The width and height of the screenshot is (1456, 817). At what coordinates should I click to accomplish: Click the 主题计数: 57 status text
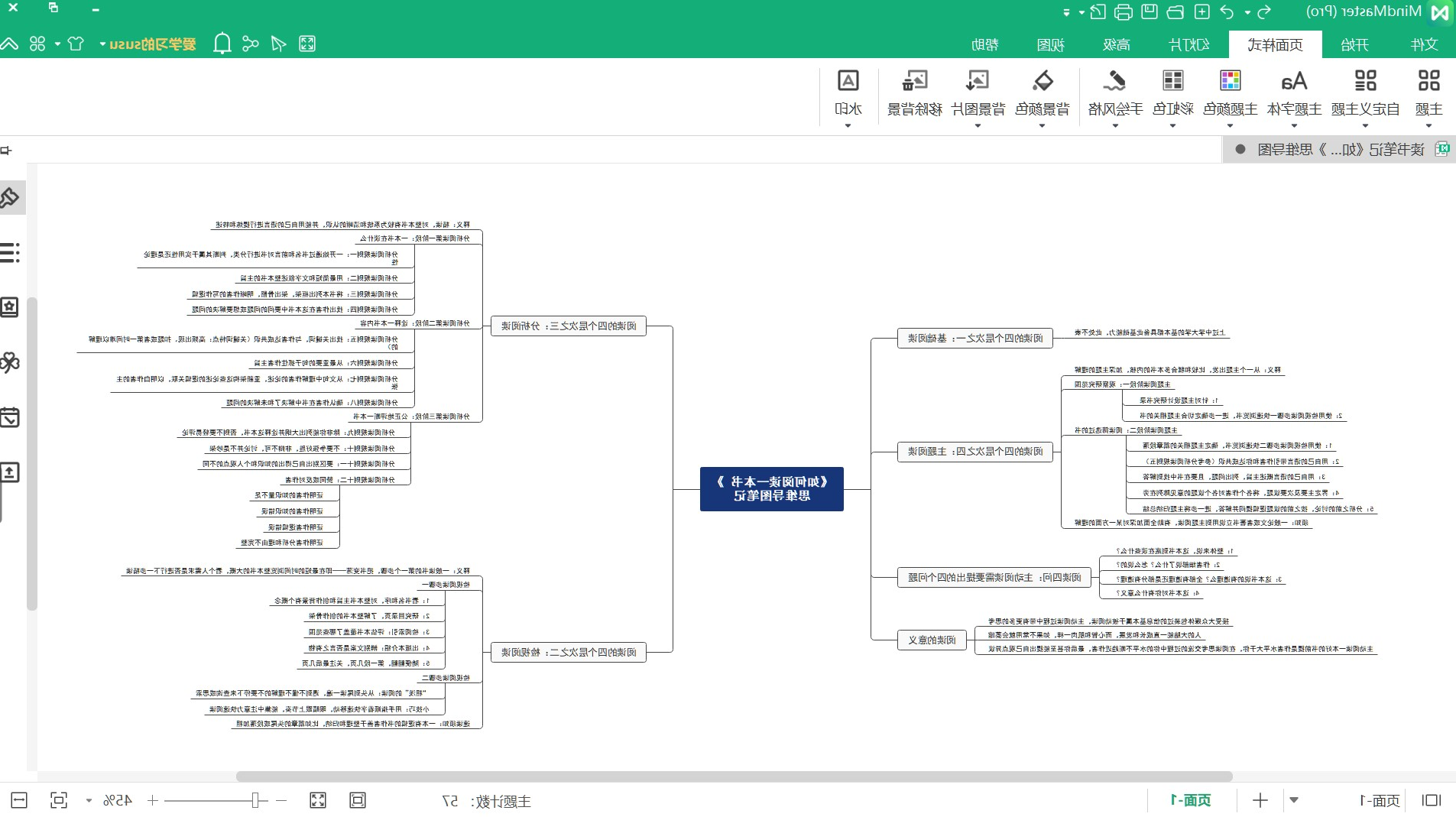pyautogui.click(x=486, y=801)
